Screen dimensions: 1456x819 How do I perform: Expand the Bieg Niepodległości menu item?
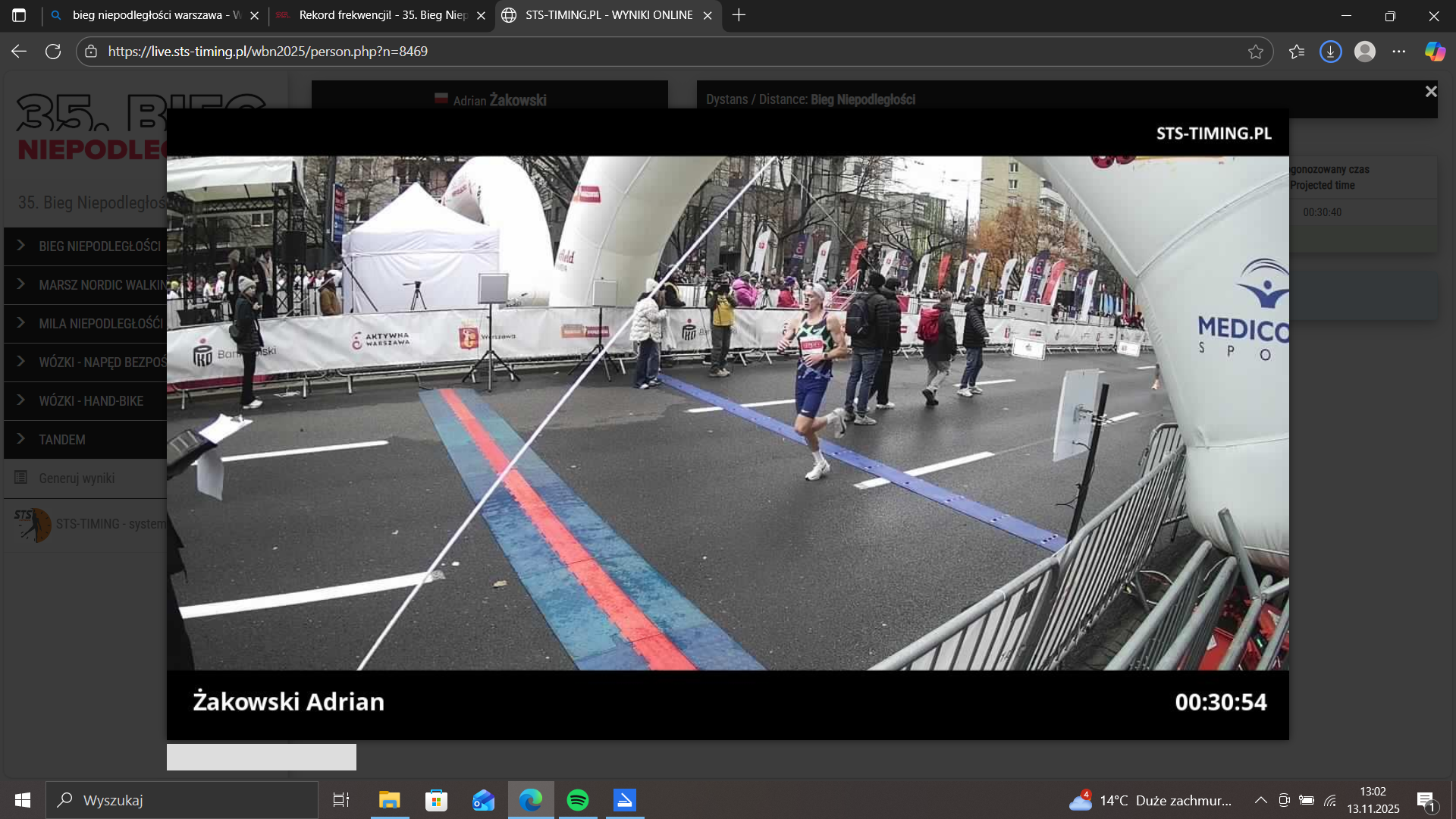[99, 246]
